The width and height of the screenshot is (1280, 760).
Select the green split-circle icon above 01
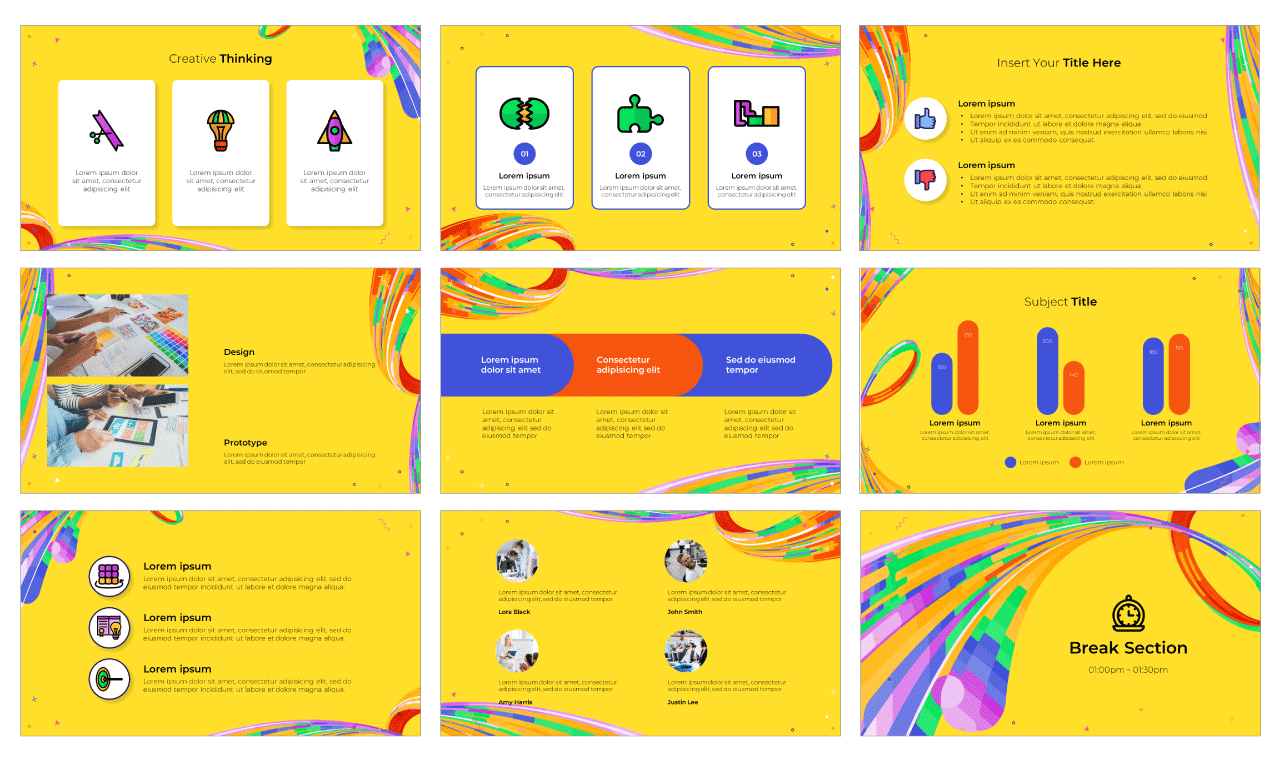coord(524,114)
